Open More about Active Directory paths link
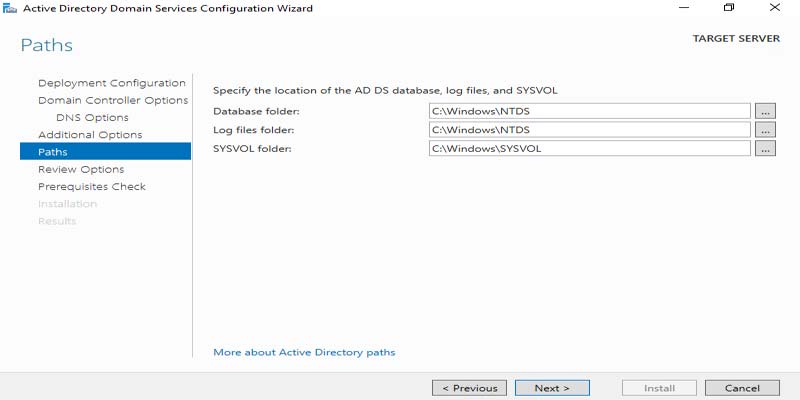800x400 pixels. (304, 352)
